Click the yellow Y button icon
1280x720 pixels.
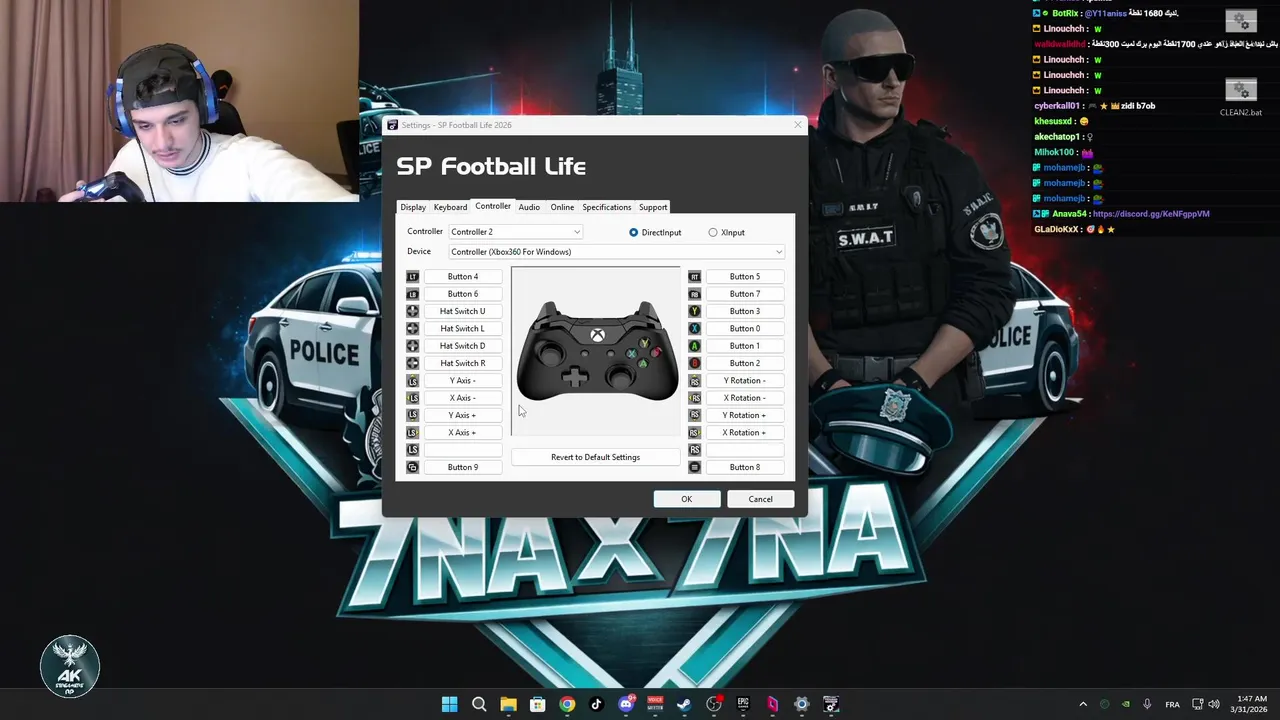tap(694, 311)
